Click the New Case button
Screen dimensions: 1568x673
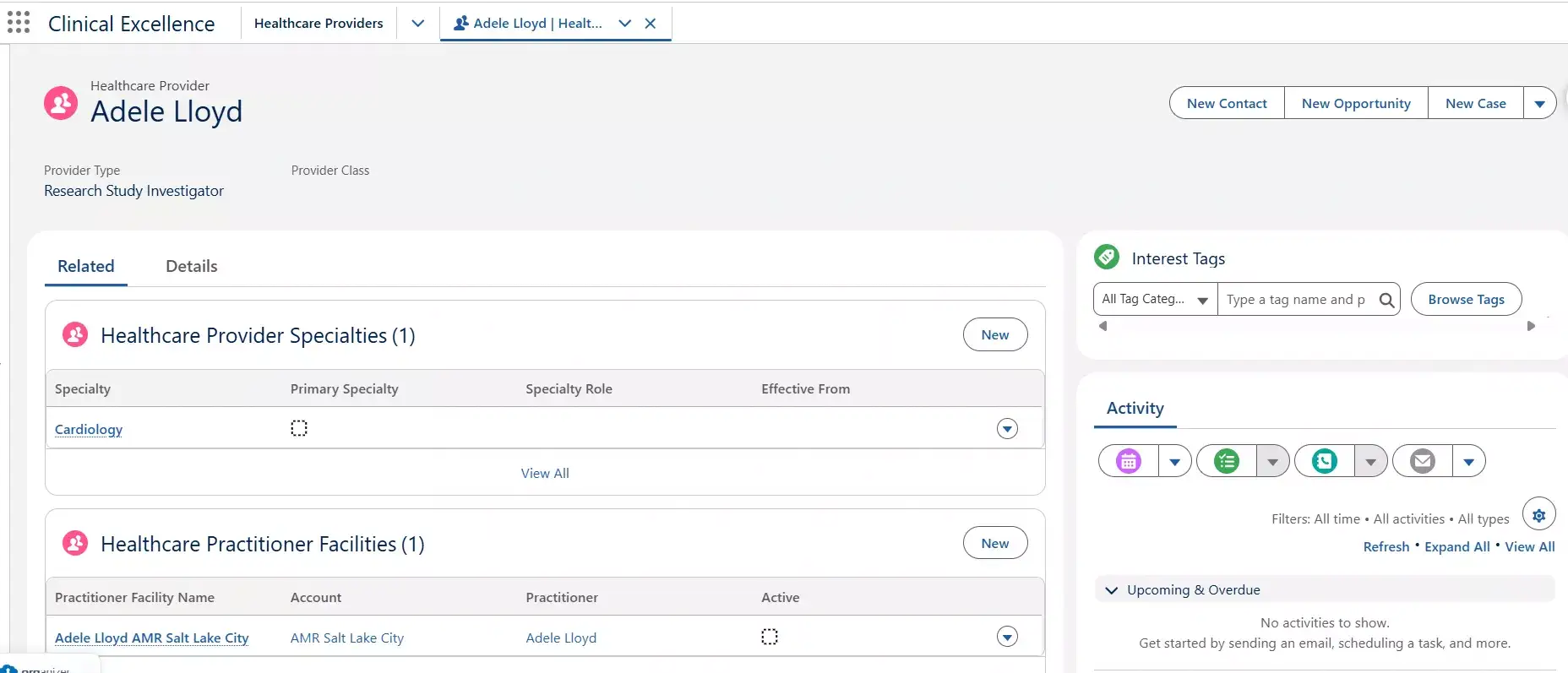pos(1476,104)
